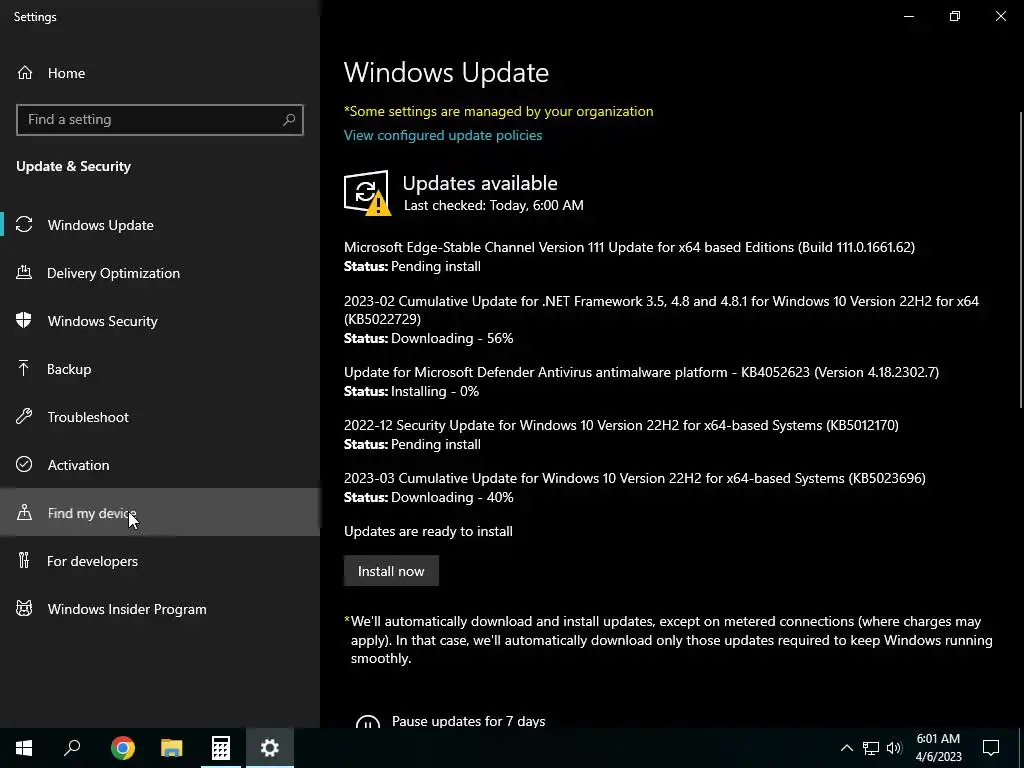This screenshot has width=1024, height=768.
Task: Click 'Last checked: Today, 6:00 AM' text
Action: point(494,205)
